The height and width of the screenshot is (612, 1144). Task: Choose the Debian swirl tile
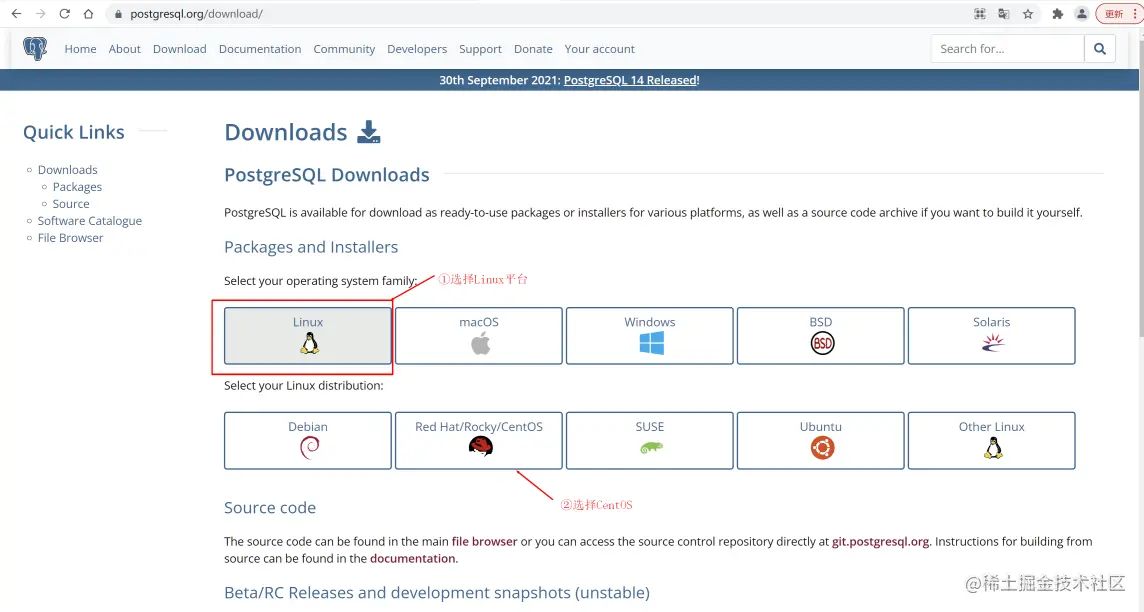[x=308, y=441]
